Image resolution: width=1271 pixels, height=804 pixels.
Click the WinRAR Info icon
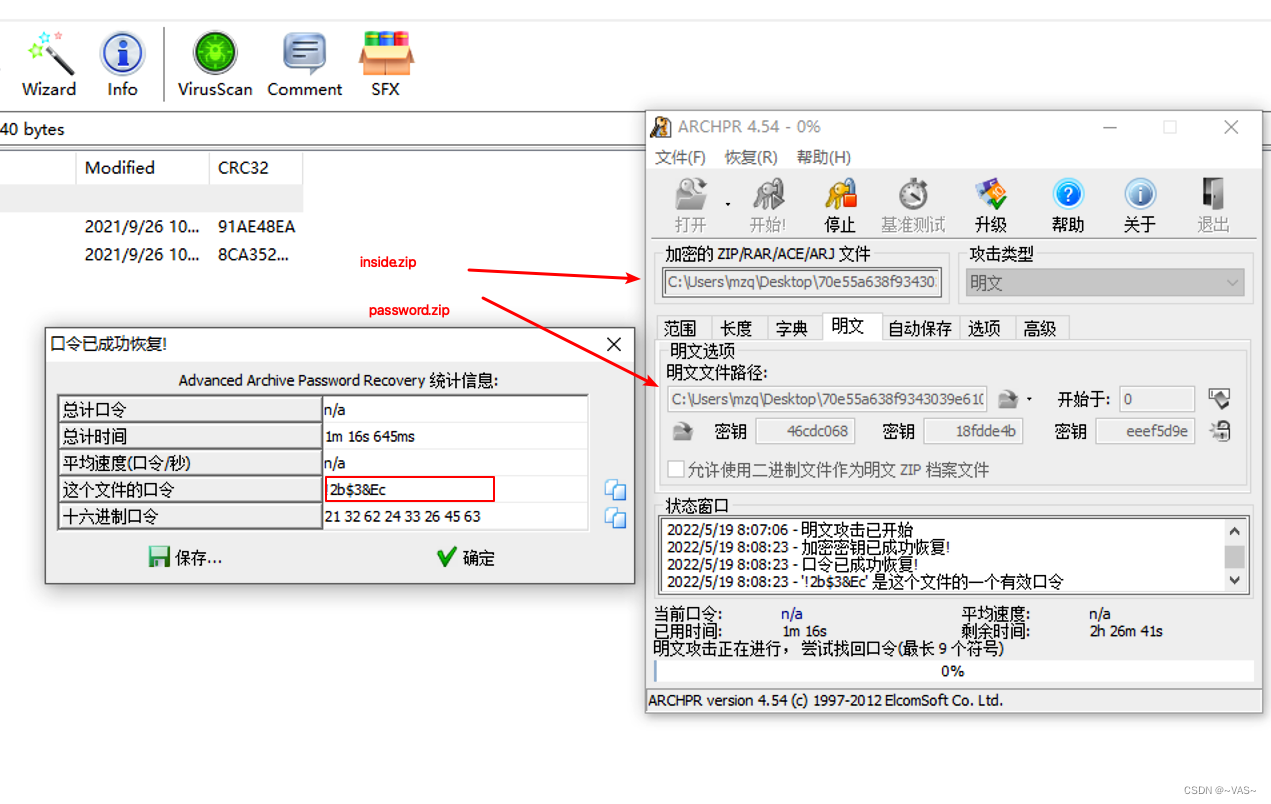click(122, 64)
